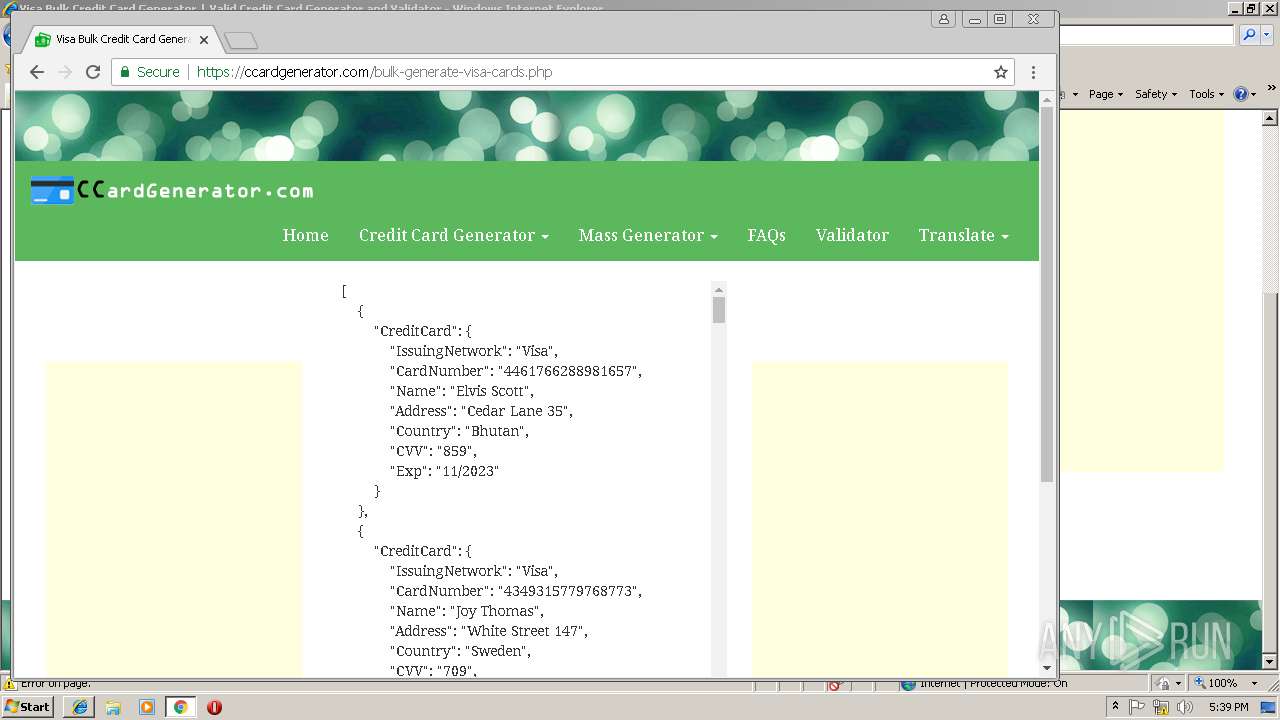This screenshot has width=1280, height=720.
Task: Click the IE popup blocked status icon
Action: coord(835,685)
